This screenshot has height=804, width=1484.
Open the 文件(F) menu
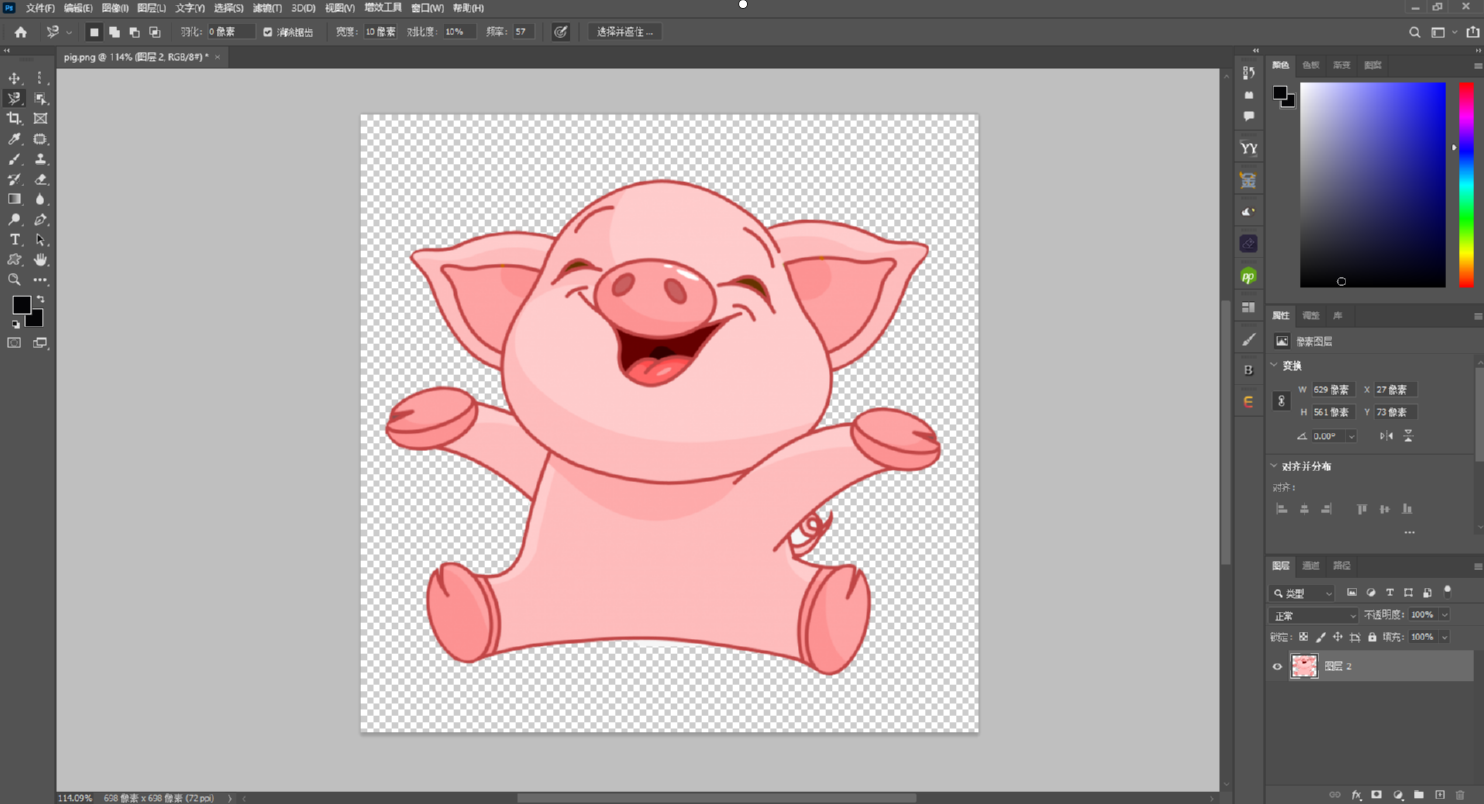[x=40, y=8]
